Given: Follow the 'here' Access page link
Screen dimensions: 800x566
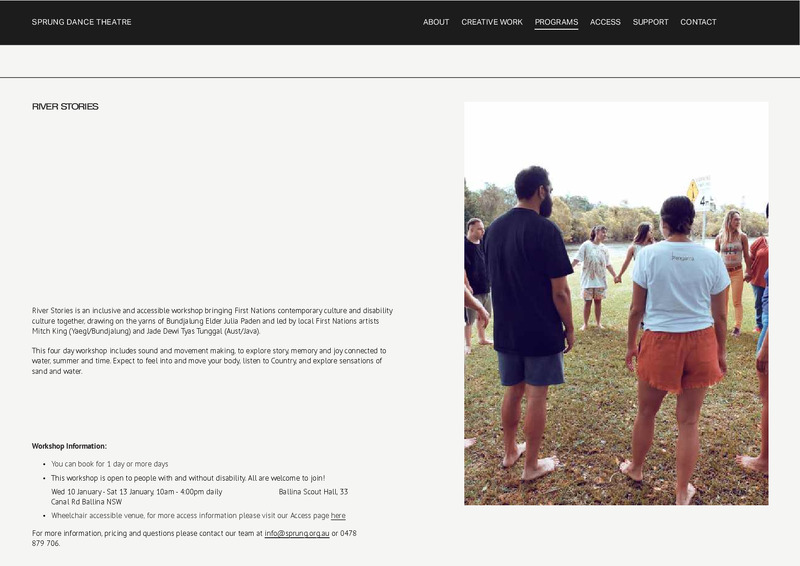Looking at the screenshot, I should click(338, 515).
